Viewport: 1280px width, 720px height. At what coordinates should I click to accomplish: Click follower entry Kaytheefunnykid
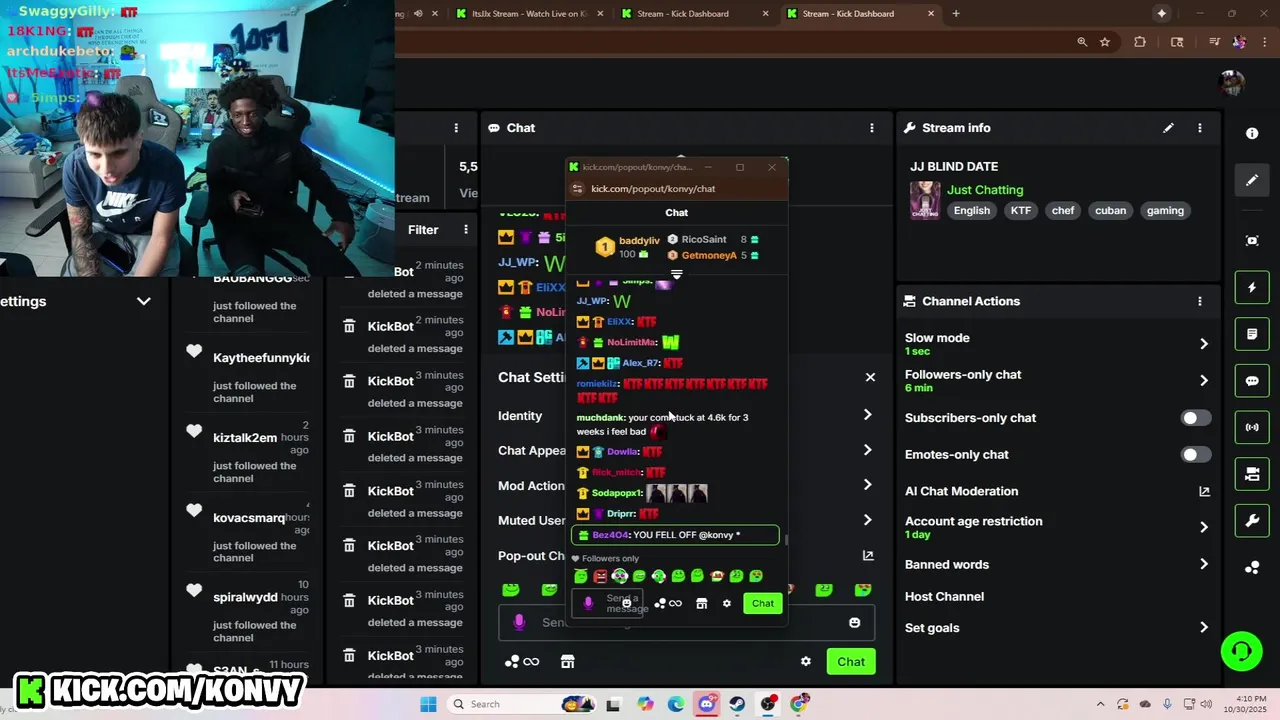point(261,358)
